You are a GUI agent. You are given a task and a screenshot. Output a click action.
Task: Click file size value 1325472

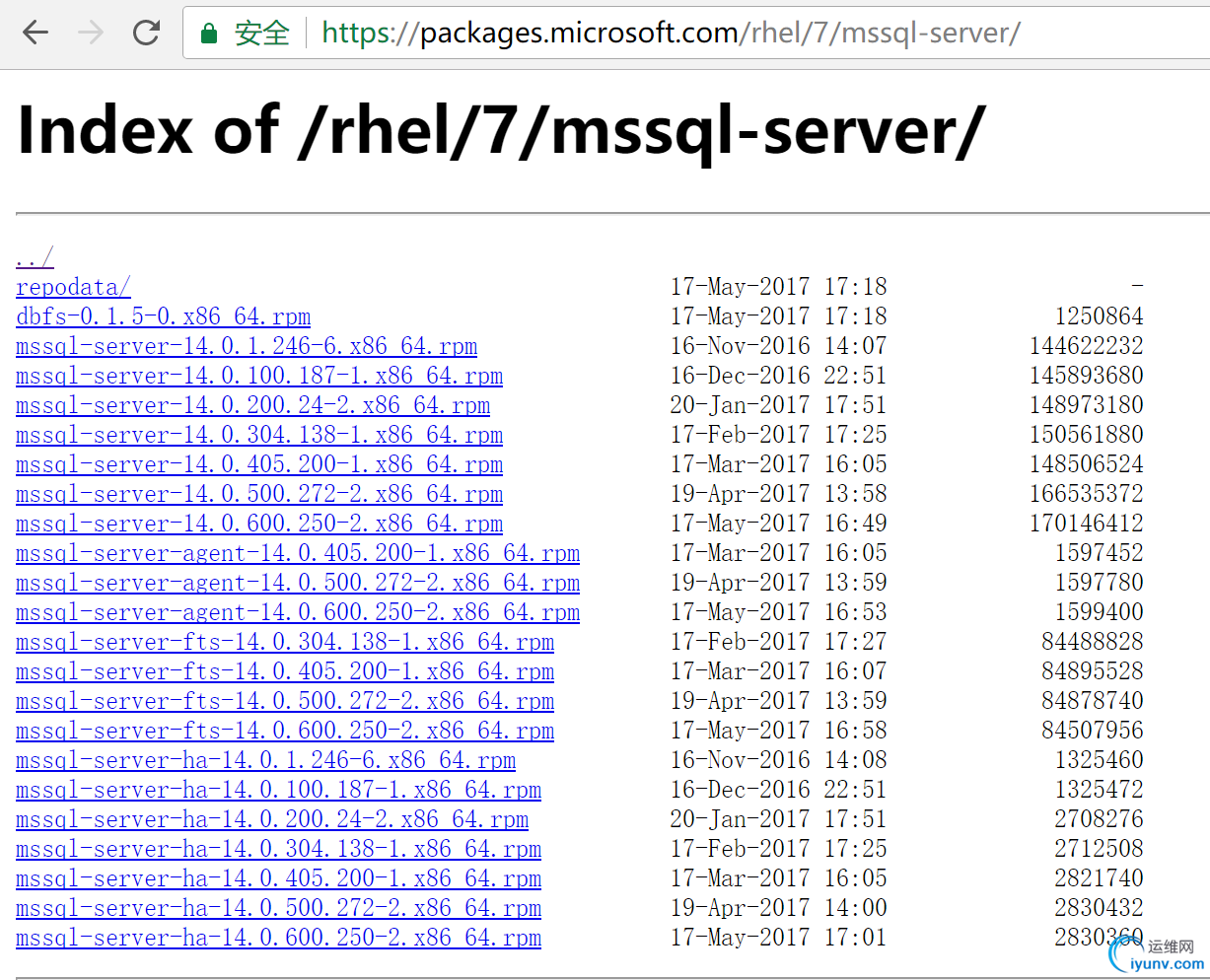pos(1099,790)
